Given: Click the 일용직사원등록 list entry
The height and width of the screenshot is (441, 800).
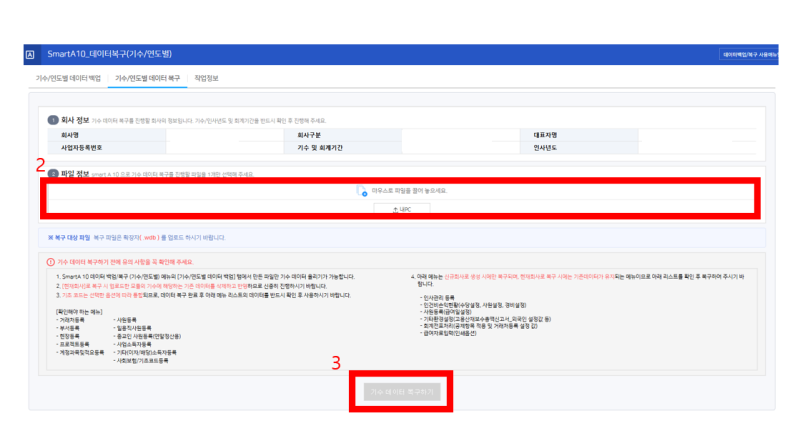Looking at the screenshot, I should coord(132,328).
